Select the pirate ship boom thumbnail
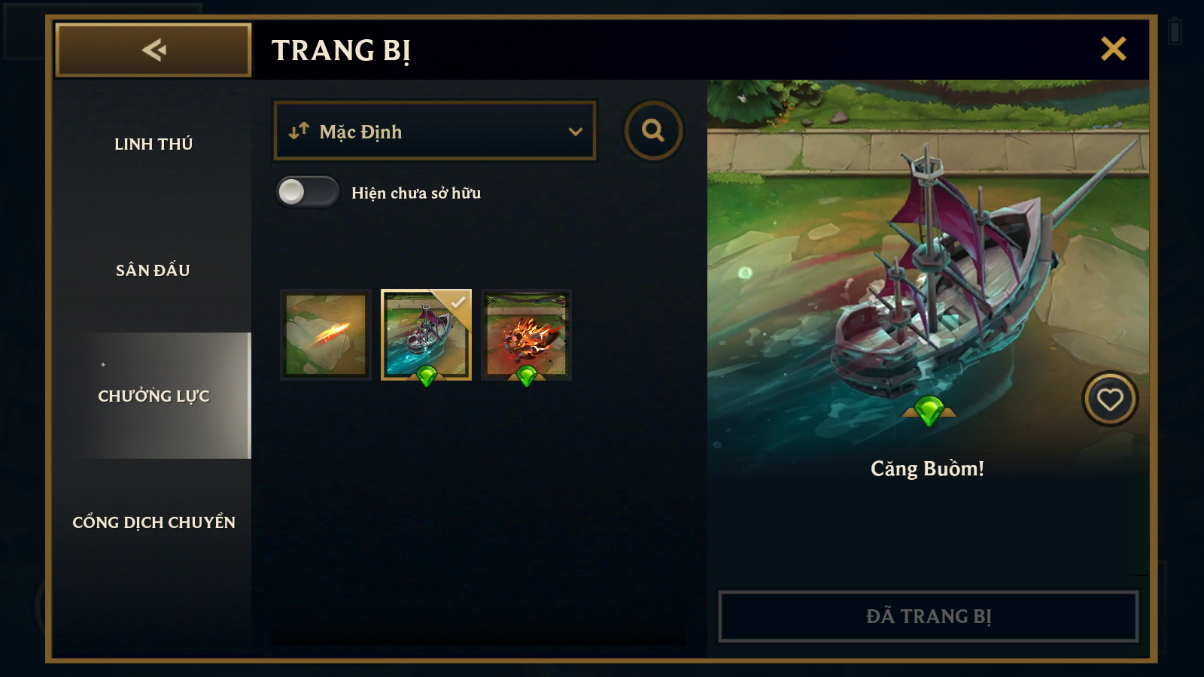 pyautogui.click(x=426, y=335)
